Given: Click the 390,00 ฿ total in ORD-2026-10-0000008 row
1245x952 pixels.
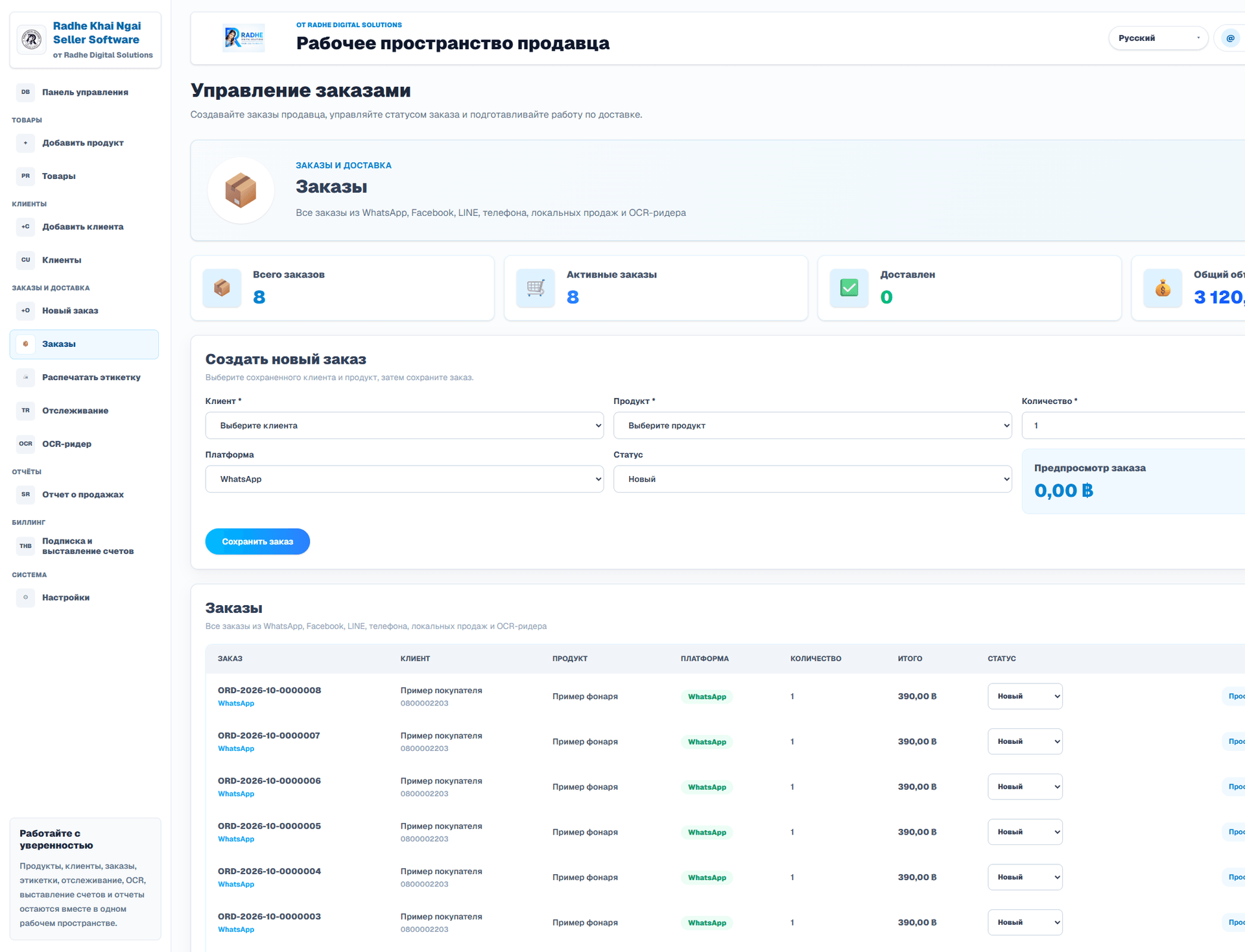Looking at the screenshot, I should [x=917, y=696].
